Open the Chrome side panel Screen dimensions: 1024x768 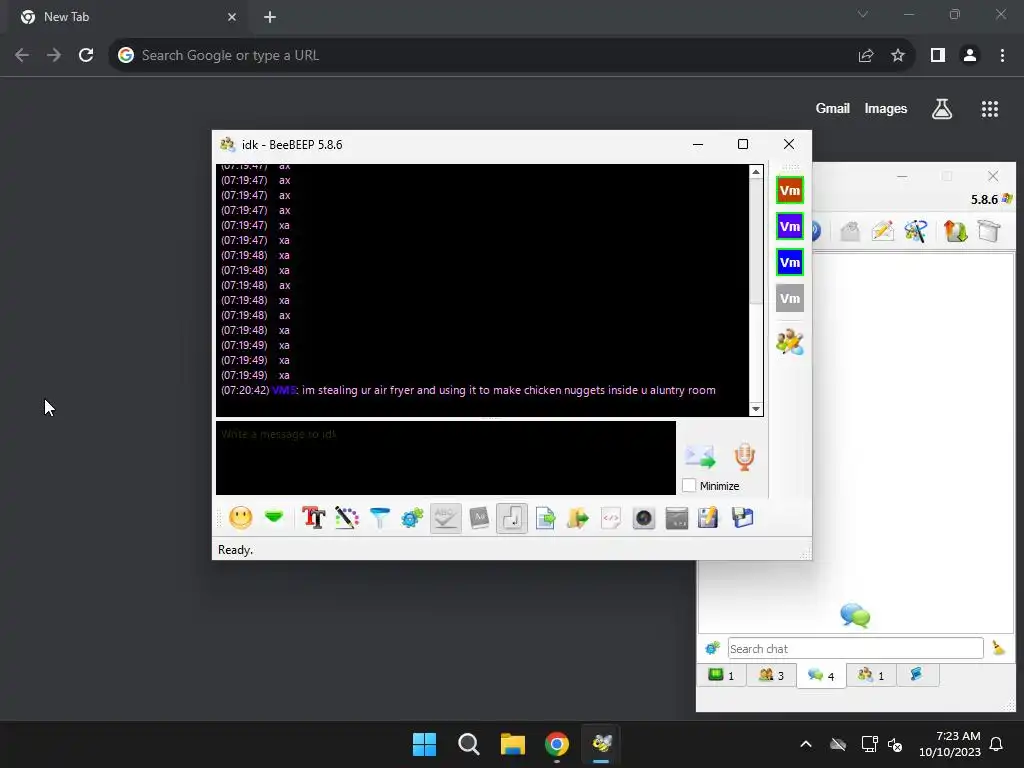pos(938,56)
